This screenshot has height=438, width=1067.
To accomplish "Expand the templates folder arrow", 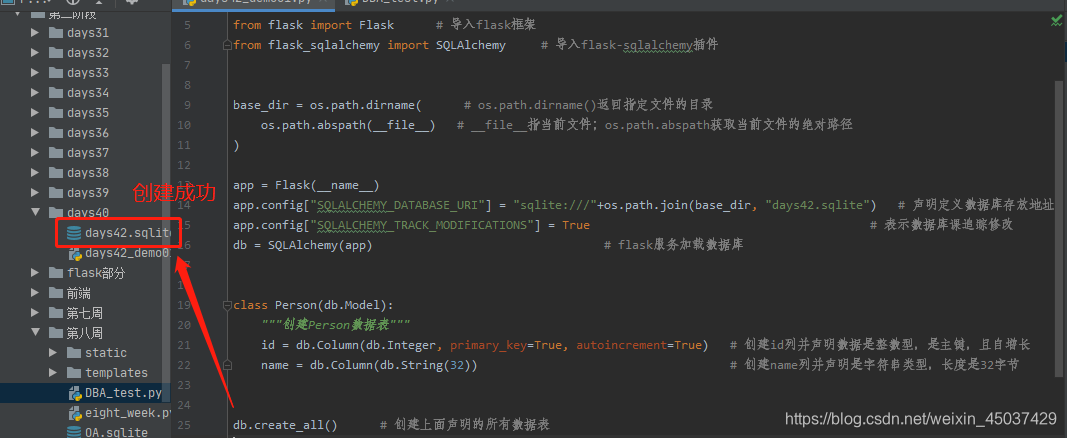I will (x=53, y=373).
